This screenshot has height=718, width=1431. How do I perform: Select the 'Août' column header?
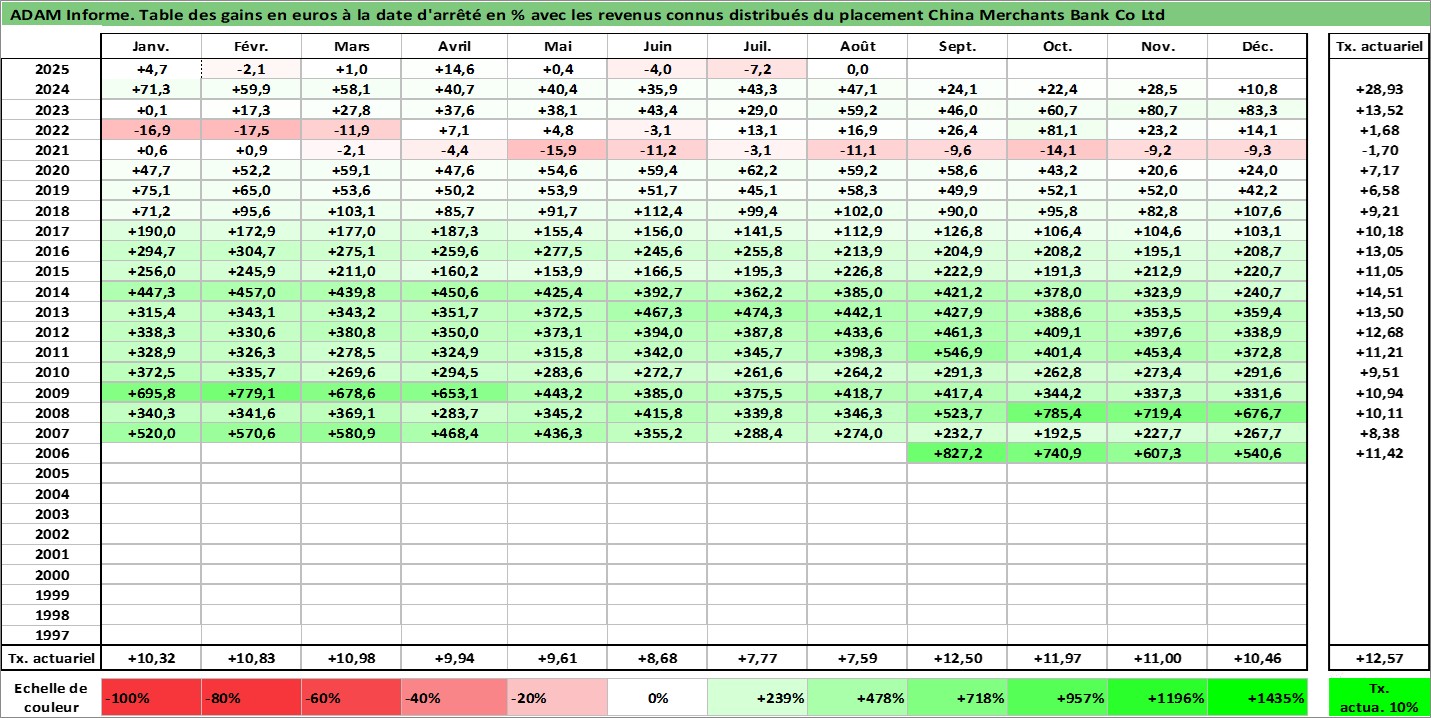click(x=858, y=47)
